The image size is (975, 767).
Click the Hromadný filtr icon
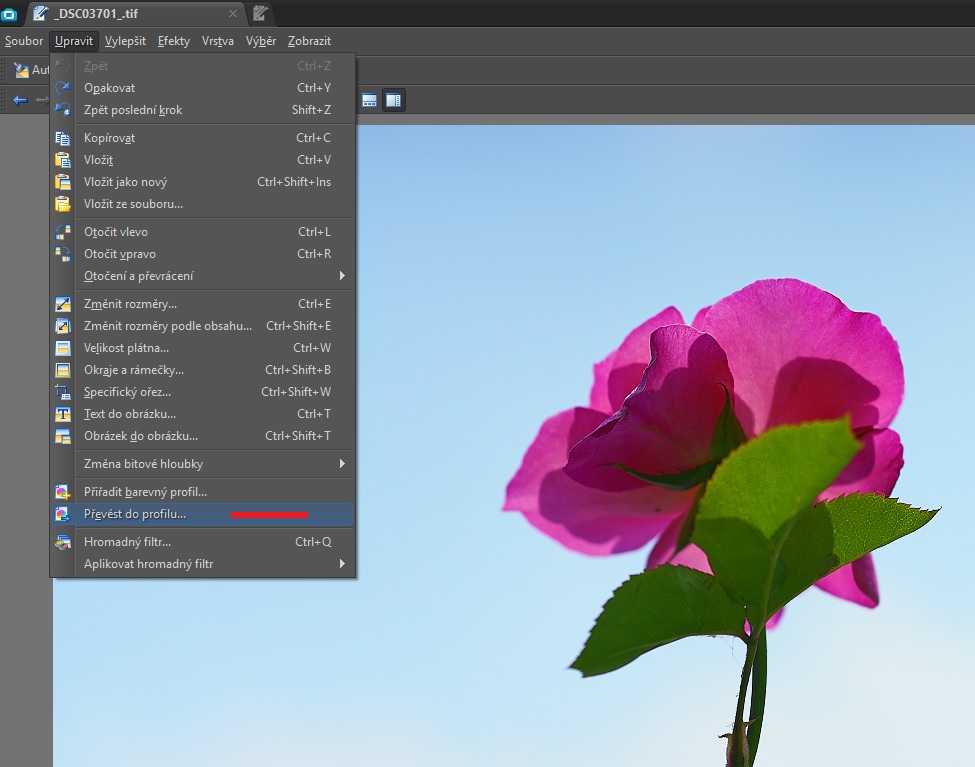coord(63,542)
